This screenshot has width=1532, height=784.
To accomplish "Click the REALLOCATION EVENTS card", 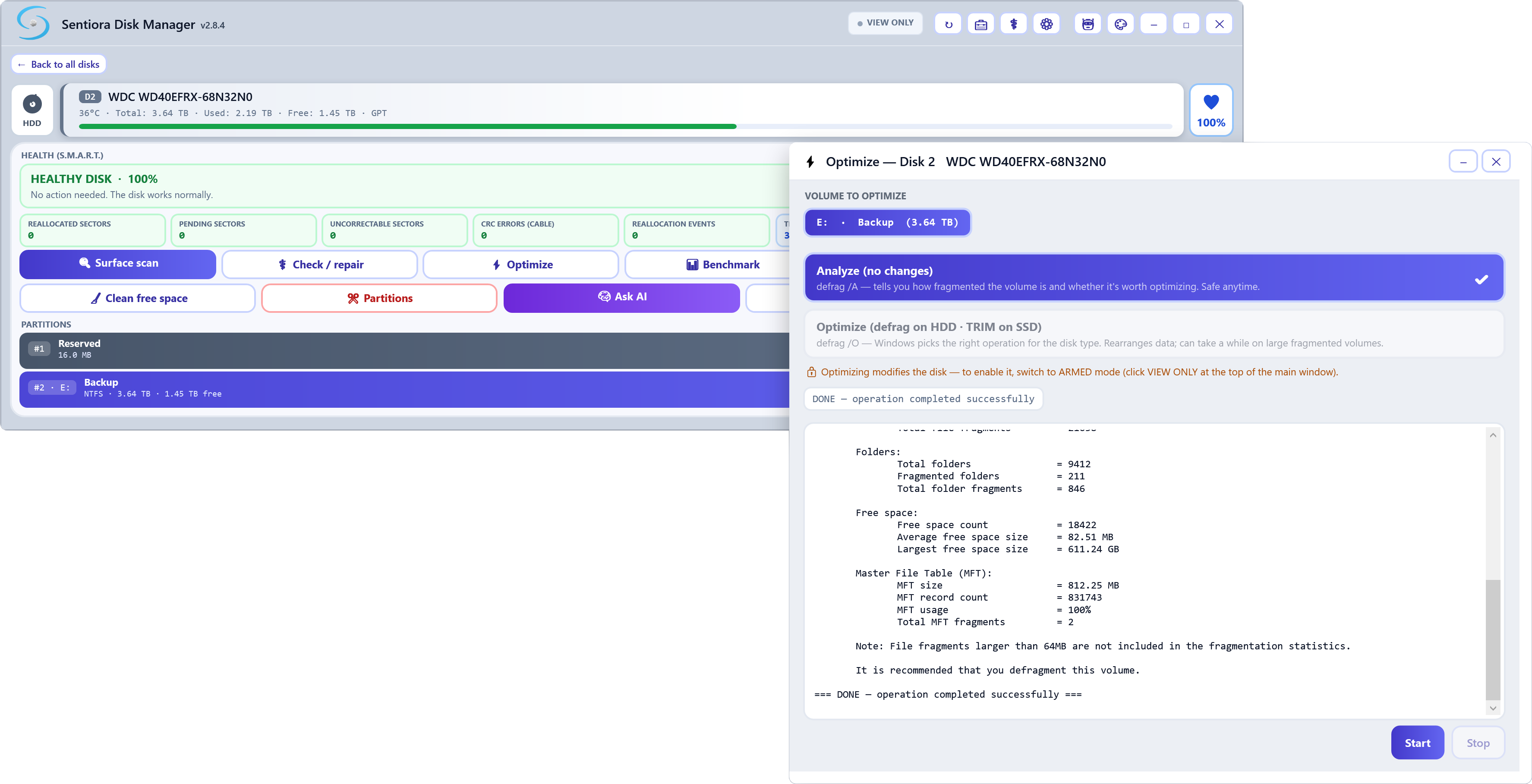I will coord(697,230).
